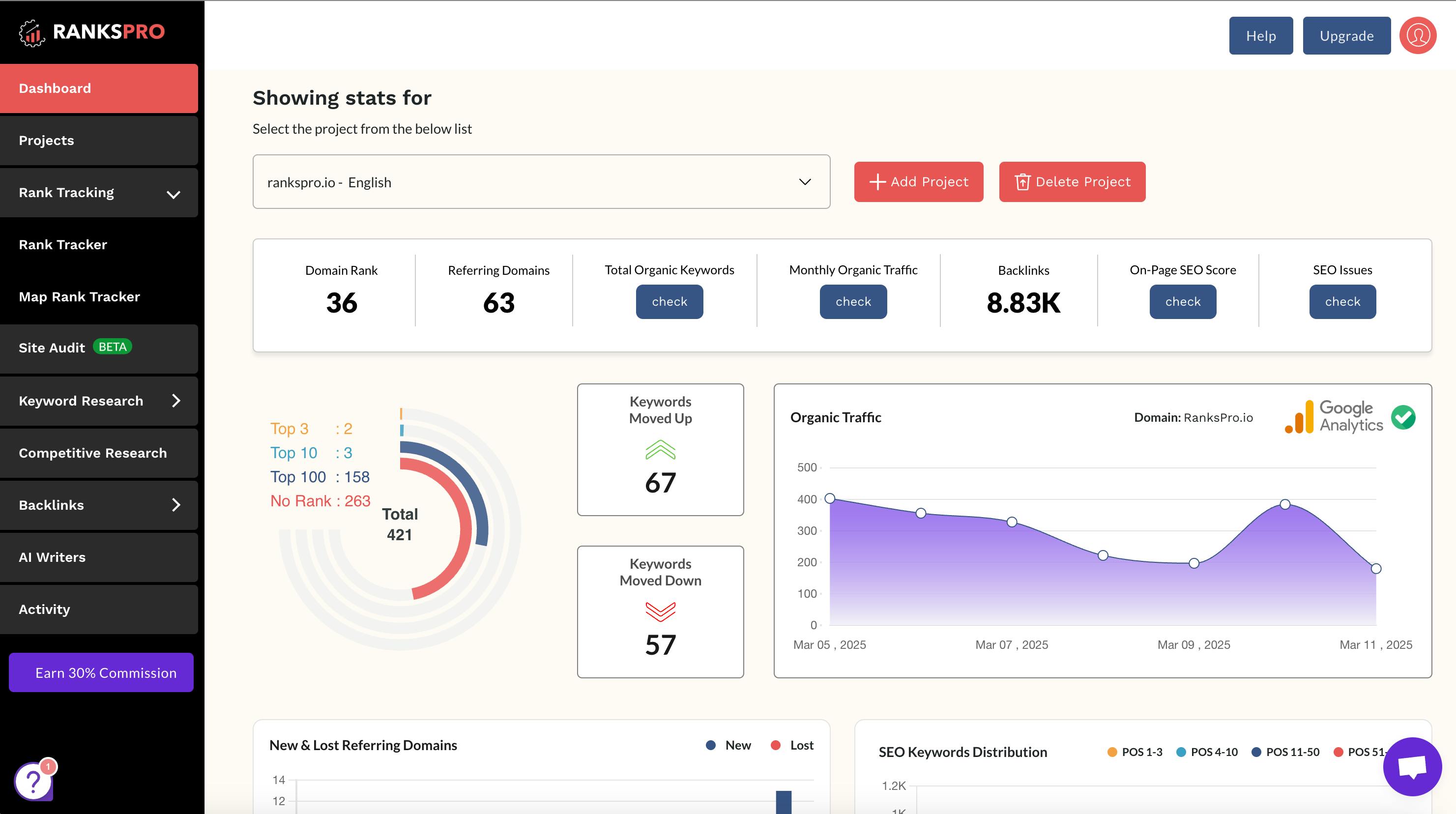The height and width of the screenshot is (814, 1456).
Task: Click the 'New & Lost Referring Domains' heading
Action: click(363, 746)
